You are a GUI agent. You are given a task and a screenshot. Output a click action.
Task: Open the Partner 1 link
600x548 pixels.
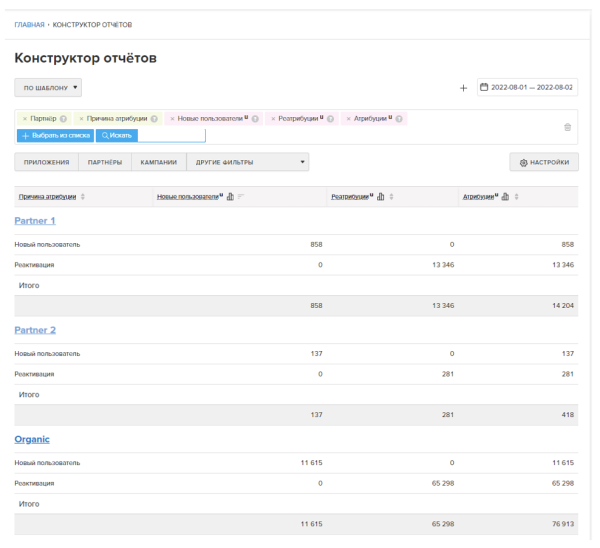pos(35,221)
